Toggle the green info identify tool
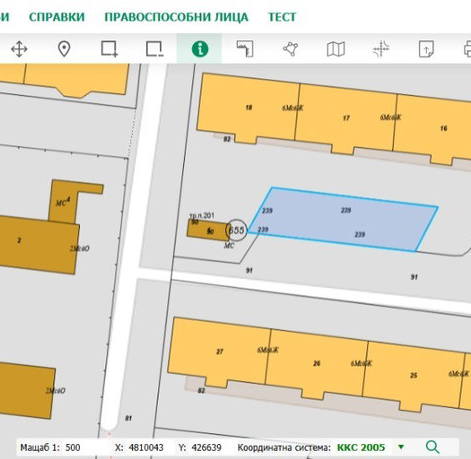 click(200, 49)
